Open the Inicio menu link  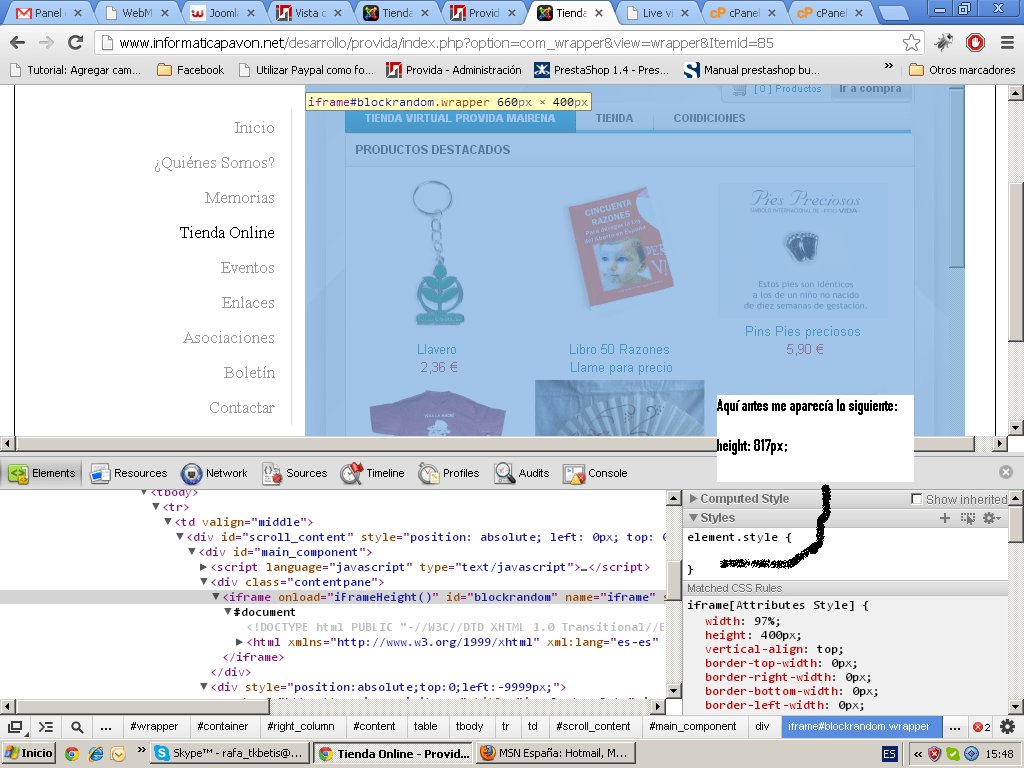click(254, 127)
